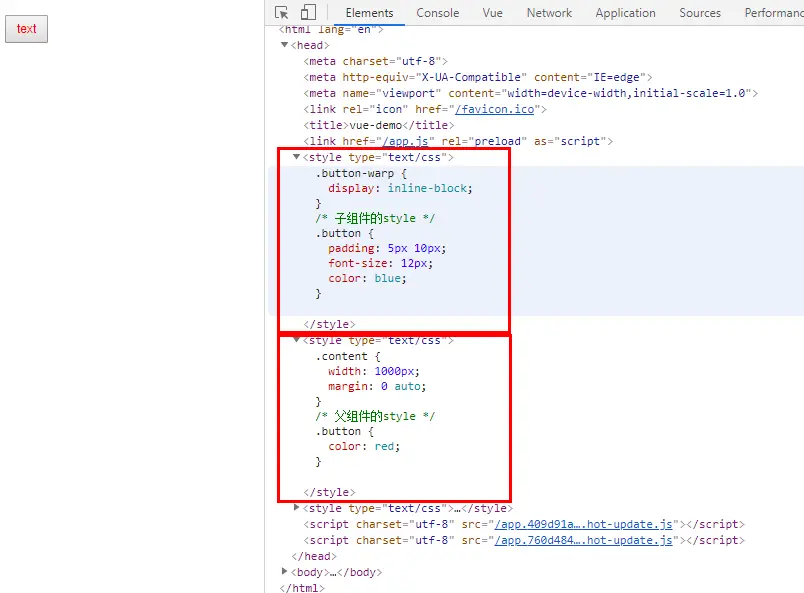Open the app.760d484 hot-update.js link
The width and height of the screenshot is (804, 593).
tap(583, 540)
